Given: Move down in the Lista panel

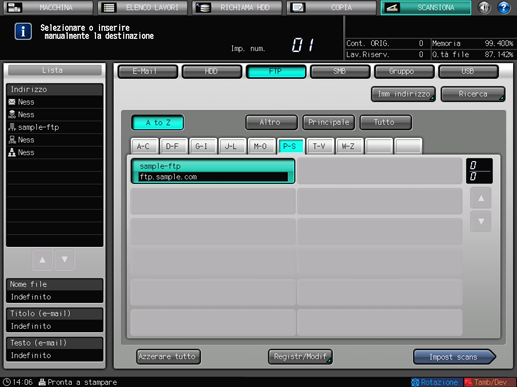Looking at the screenshot, I should tap(65, 260).
